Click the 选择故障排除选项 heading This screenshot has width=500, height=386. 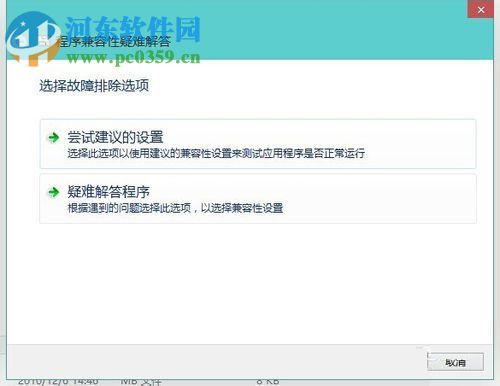94,86
